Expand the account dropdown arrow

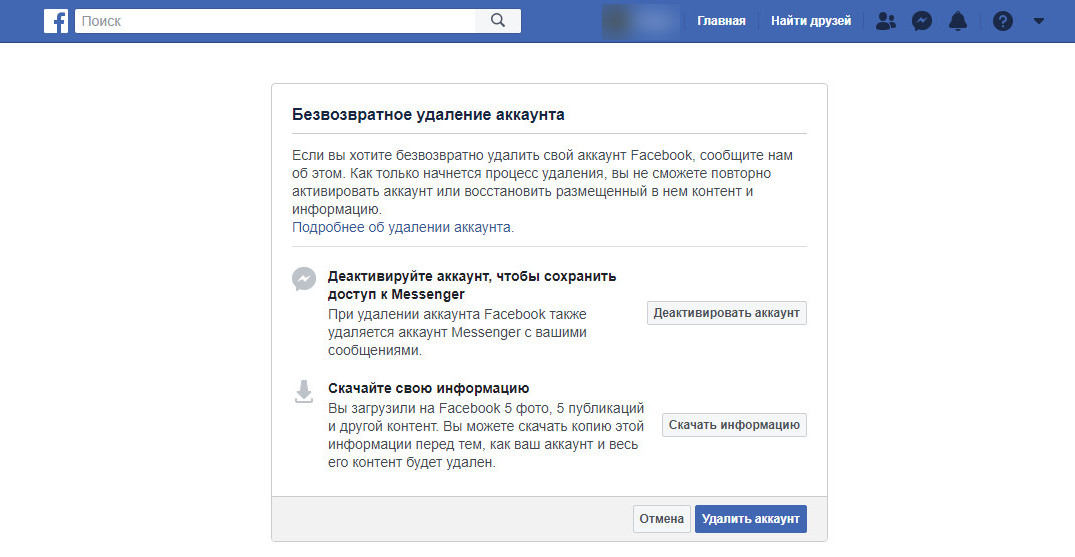(x=1039, y=21)
